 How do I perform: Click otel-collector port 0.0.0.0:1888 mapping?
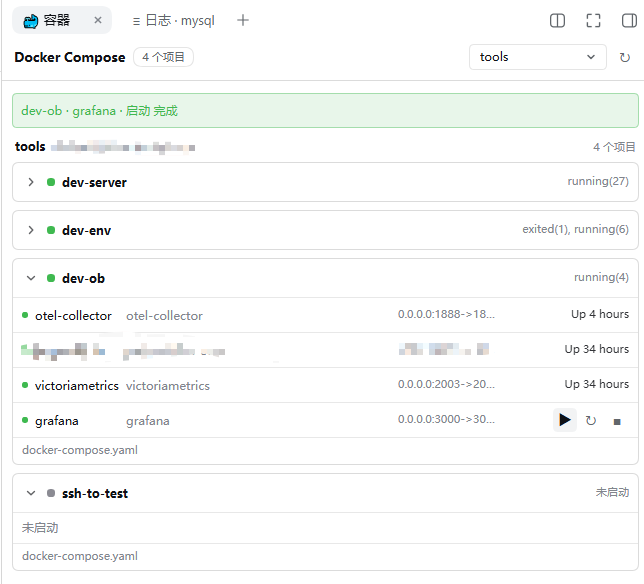(446, 314)
